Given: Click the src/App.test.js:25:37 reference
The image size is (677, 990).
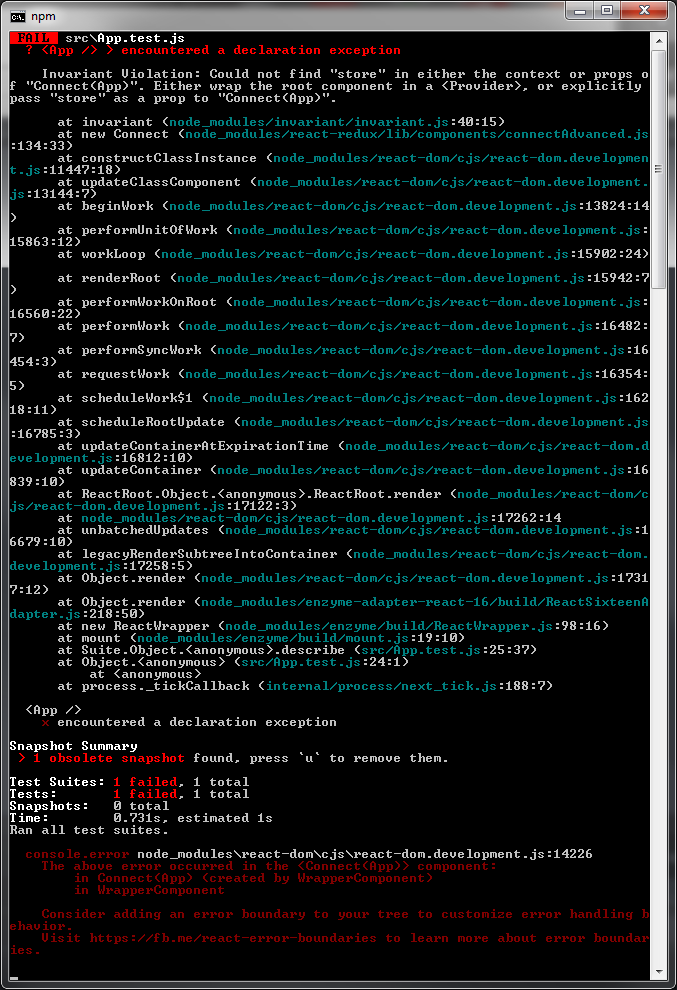Looking at the screenshot, I should pos(445,650).
